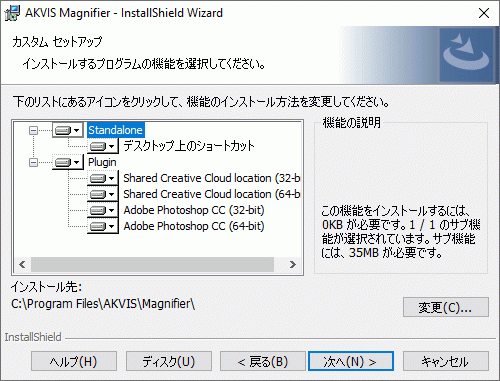
Task: Click the 35MB space requirement description text
Action: coord(400,232)
